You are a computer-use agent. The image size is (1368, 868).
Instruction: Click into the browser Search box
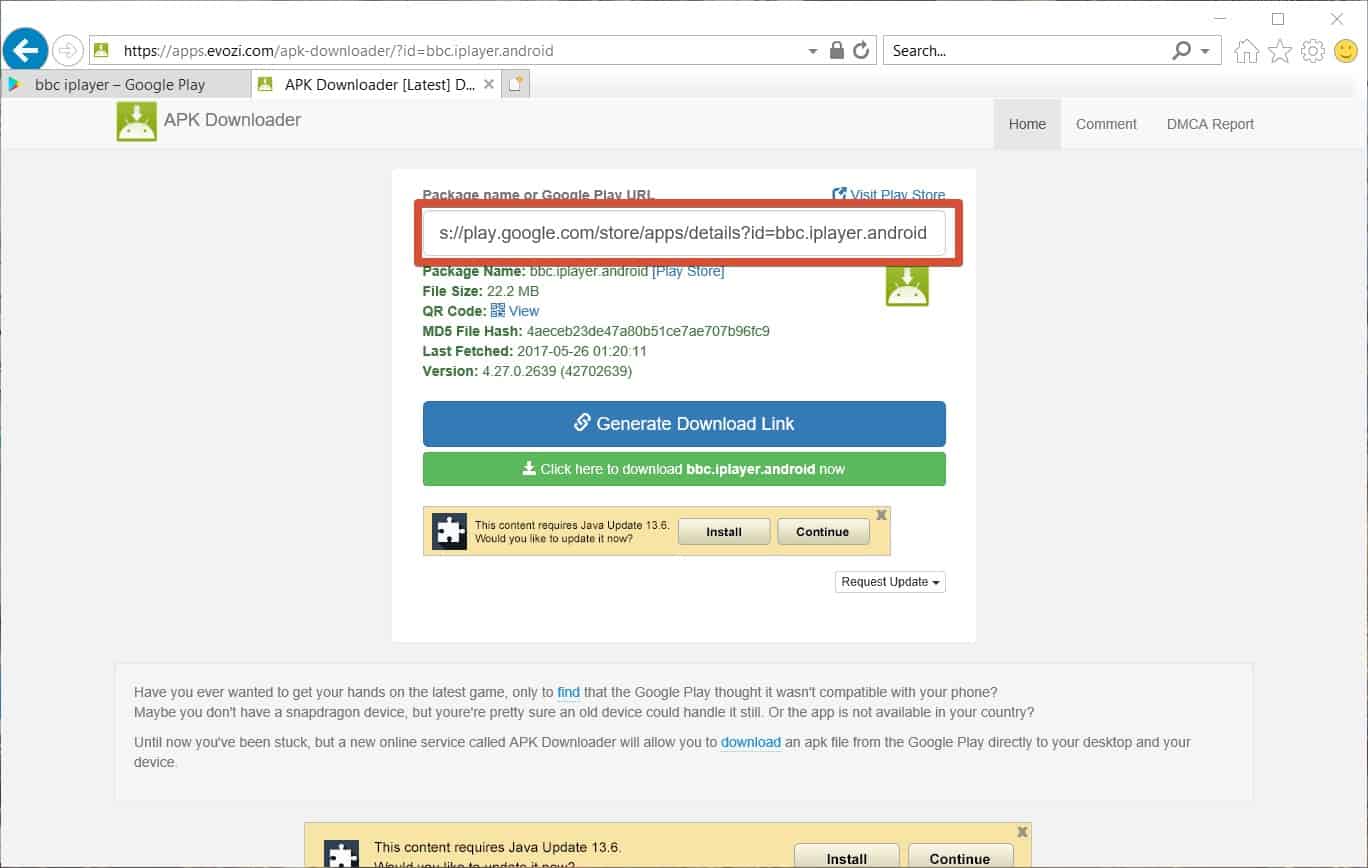tap(1027, 51)
